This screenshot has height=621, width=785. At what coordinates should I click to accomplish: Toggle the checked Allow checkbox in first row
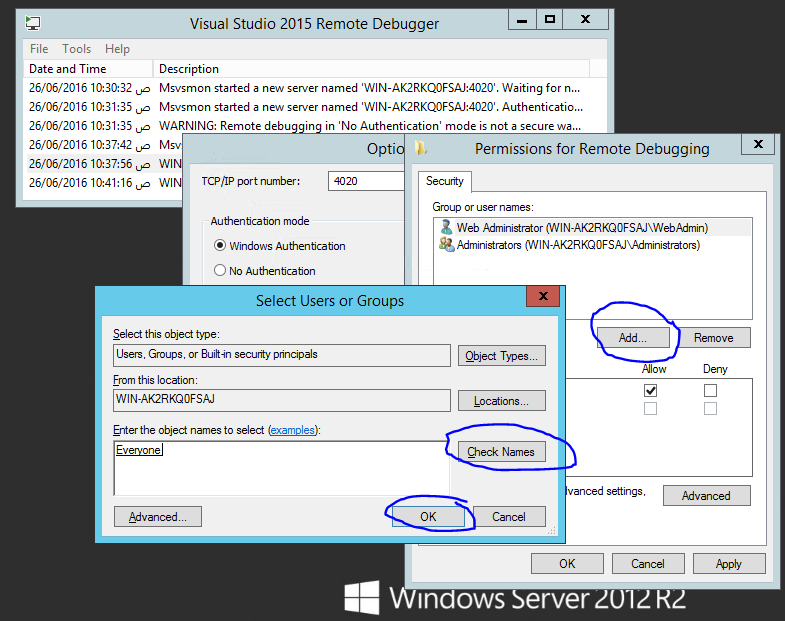coord(650,390)
